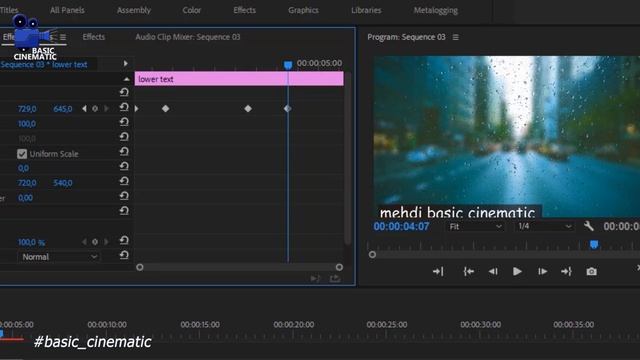Add/remove keyframe button in 100,0 % row
This screenshot has height=360, width=640.
point(95,242)
